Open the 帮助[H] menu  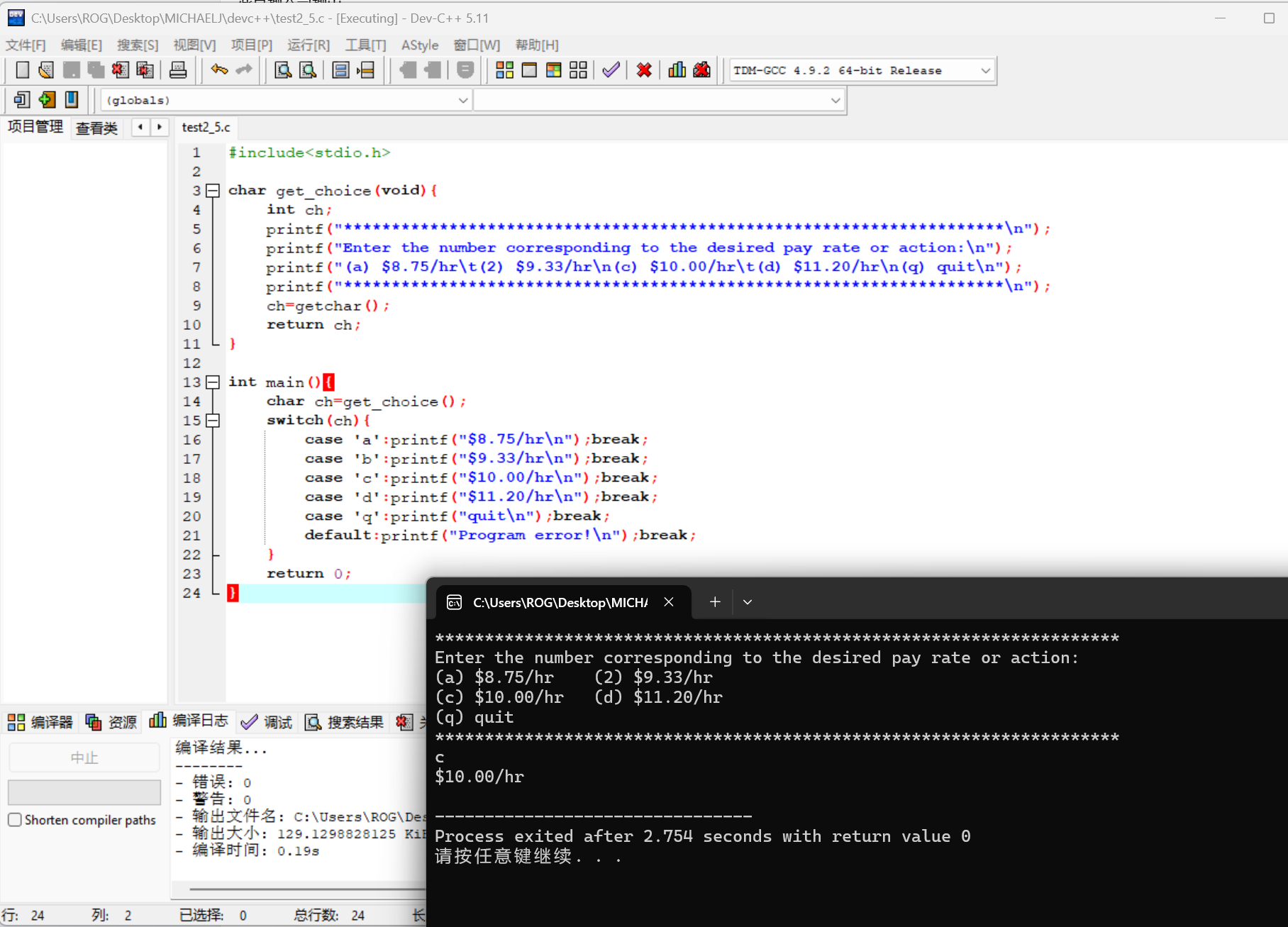(x=537, y=45)
